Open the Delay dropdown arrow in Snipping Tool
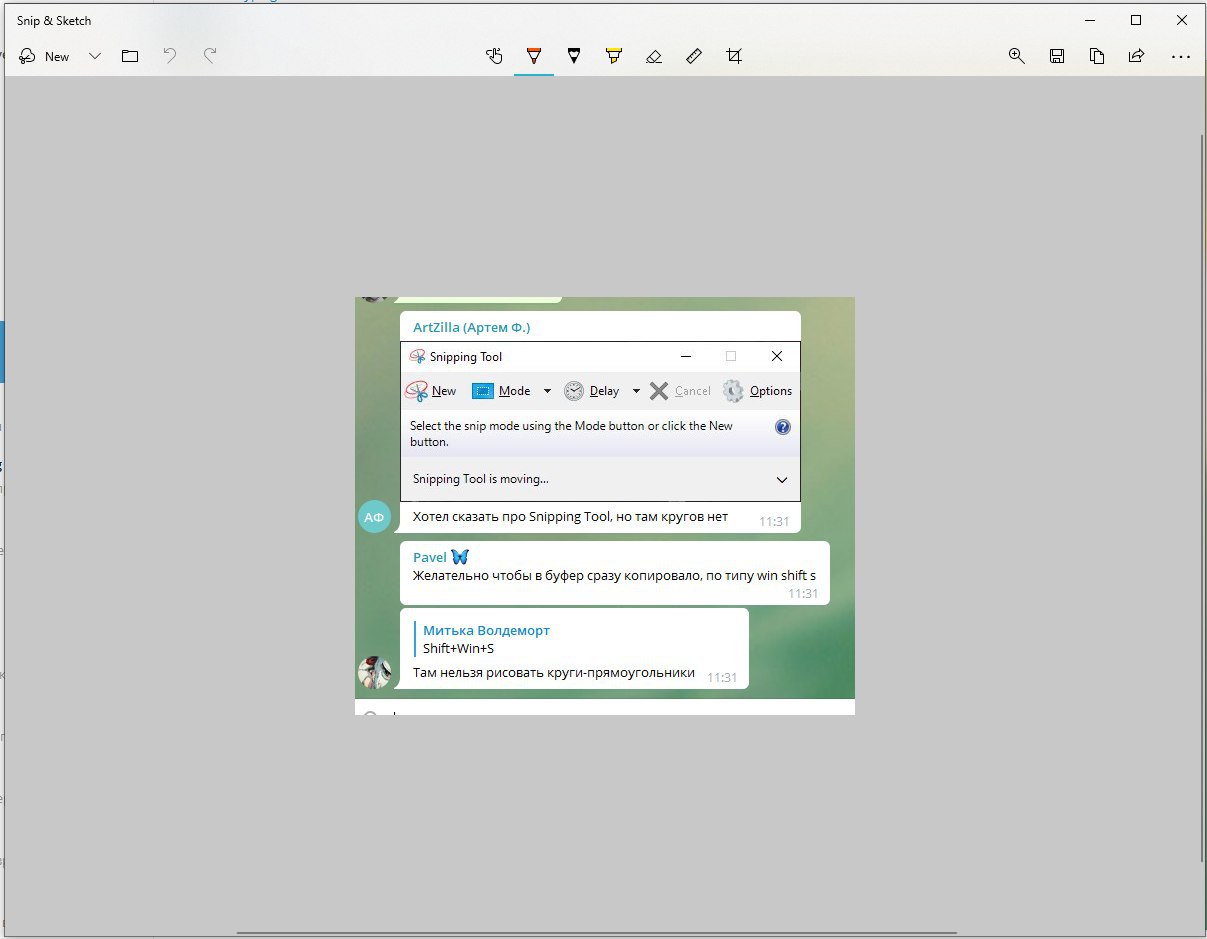 (636, 391)
